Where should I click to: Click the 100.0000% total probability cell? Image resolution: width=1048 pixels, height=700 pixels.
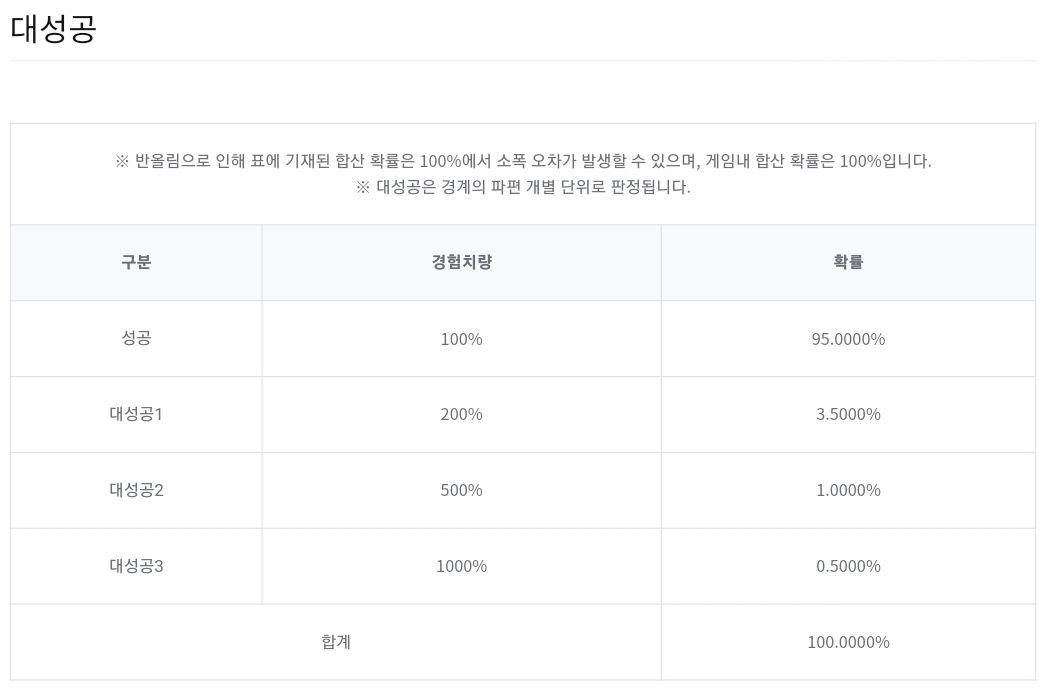coord(848,642)
